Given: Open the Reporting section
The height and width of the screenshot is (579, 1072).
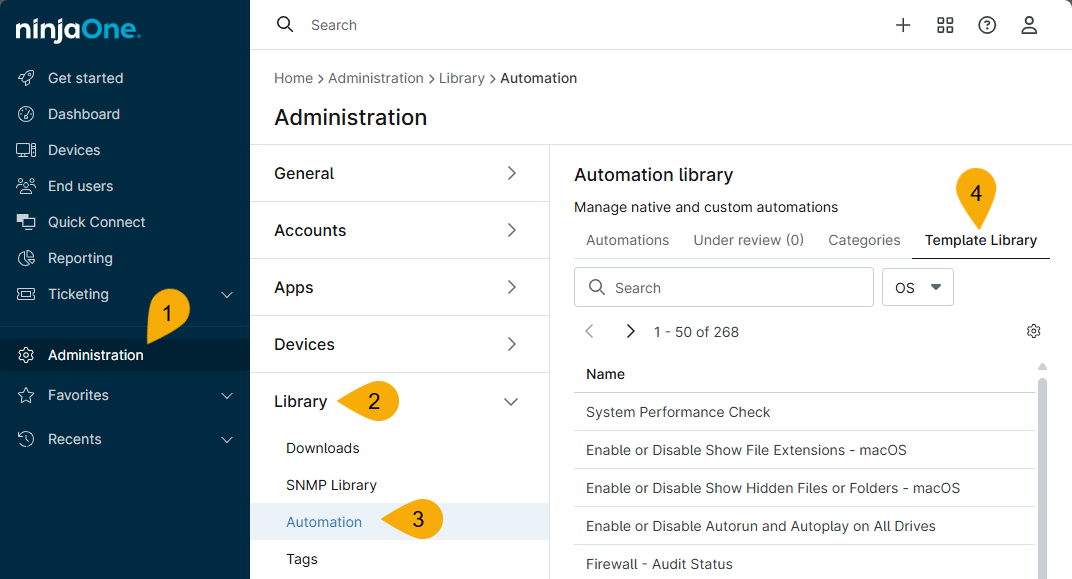Looking at the screenshot, I should [84, 257].
